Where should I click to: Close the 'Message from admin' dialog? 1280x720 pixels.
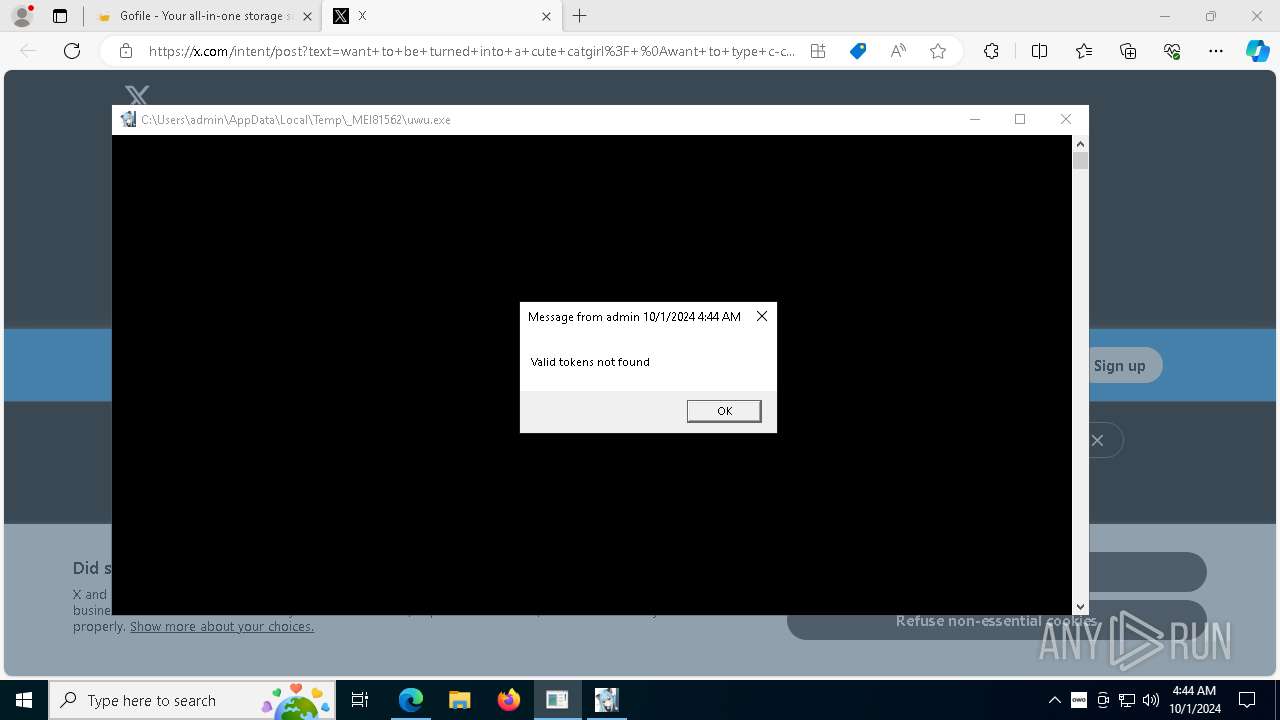[762, 316]
